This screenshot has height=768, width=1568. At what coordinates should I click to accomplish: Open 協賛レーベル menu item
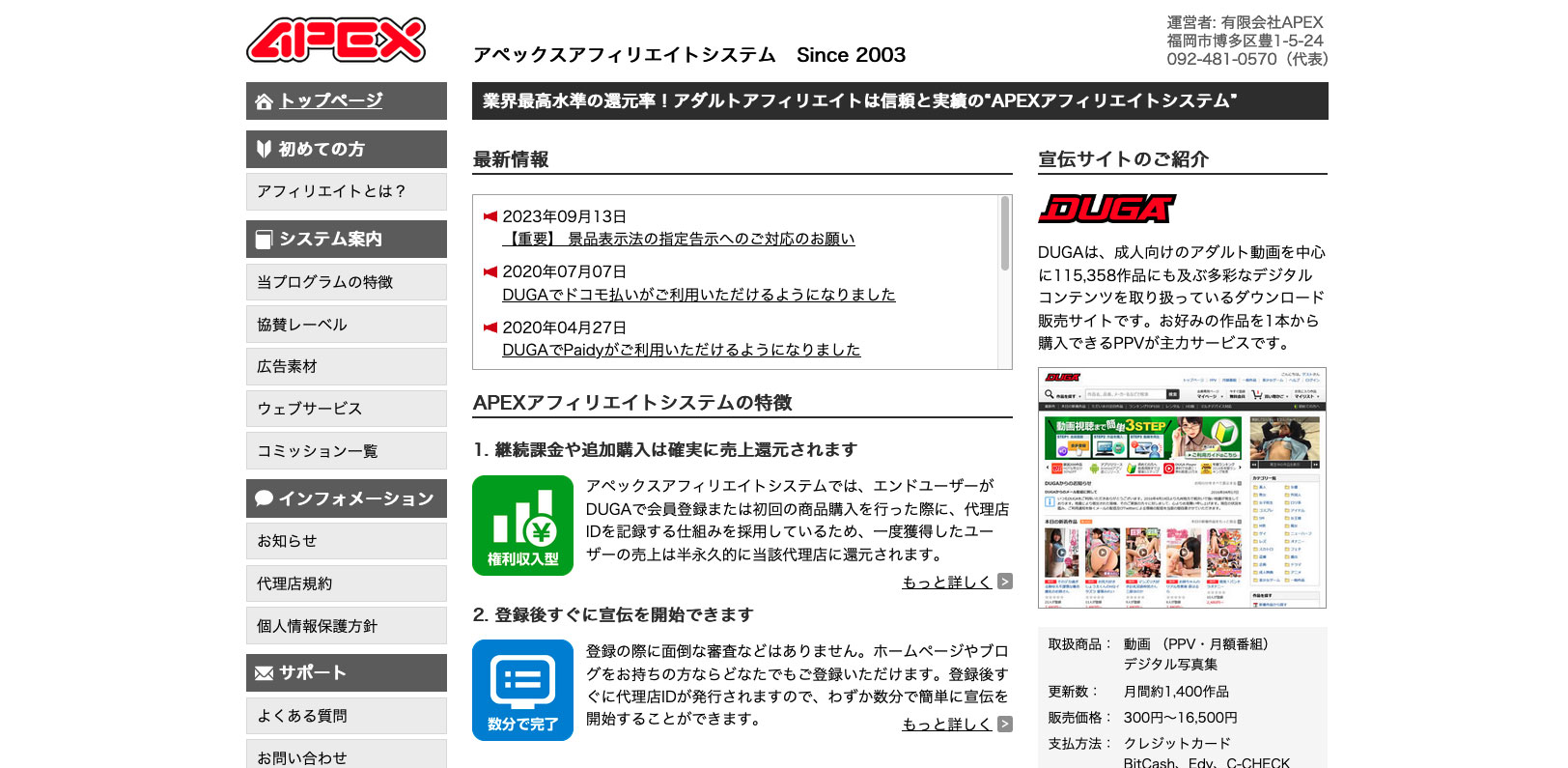[x=347, y=325]
